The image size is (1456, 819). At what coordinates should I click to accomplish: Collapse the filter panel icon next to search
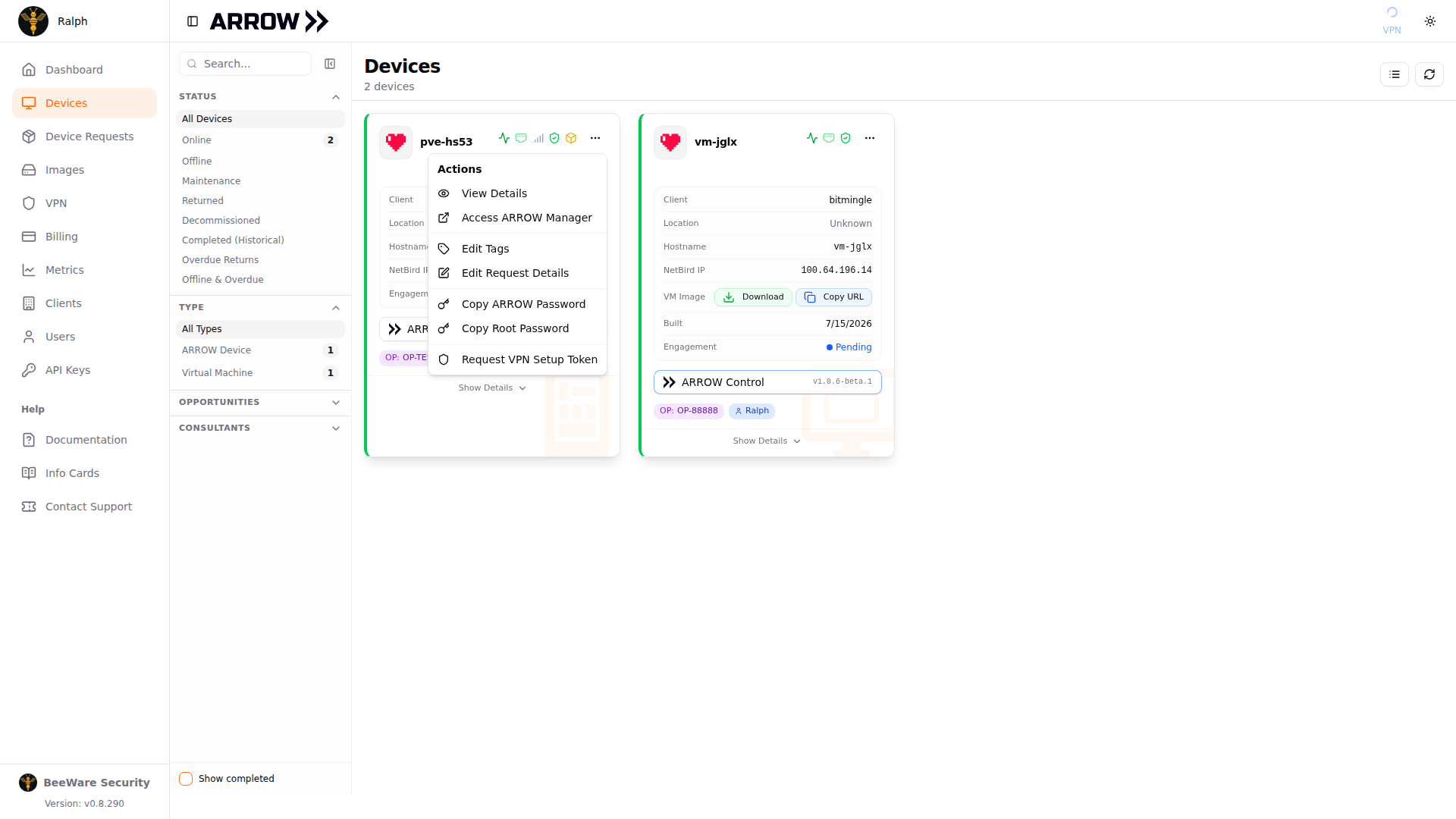[x=330, y=64]
